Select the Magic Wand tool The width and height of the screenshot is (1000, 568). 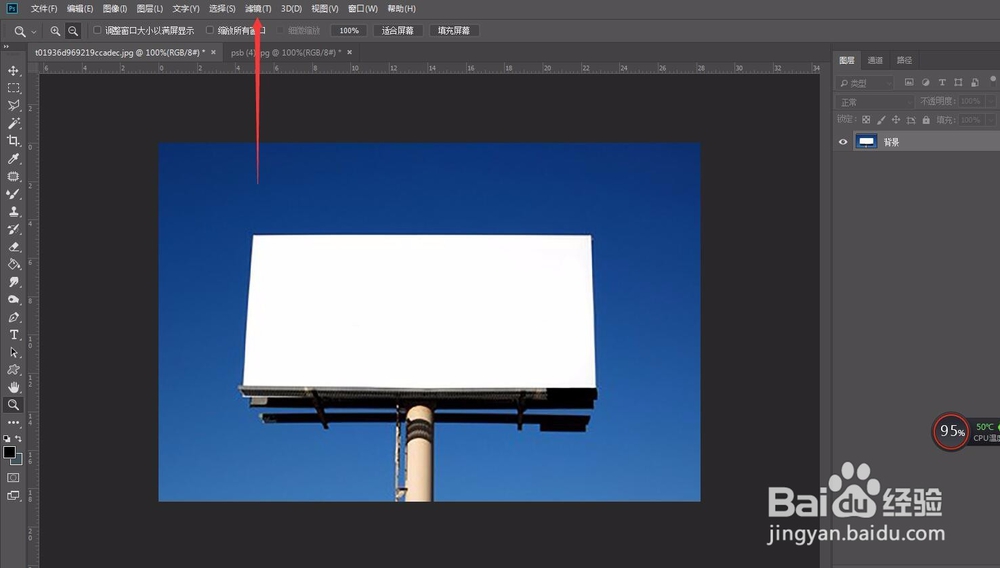pyautogui.click(x=13, y=123)
